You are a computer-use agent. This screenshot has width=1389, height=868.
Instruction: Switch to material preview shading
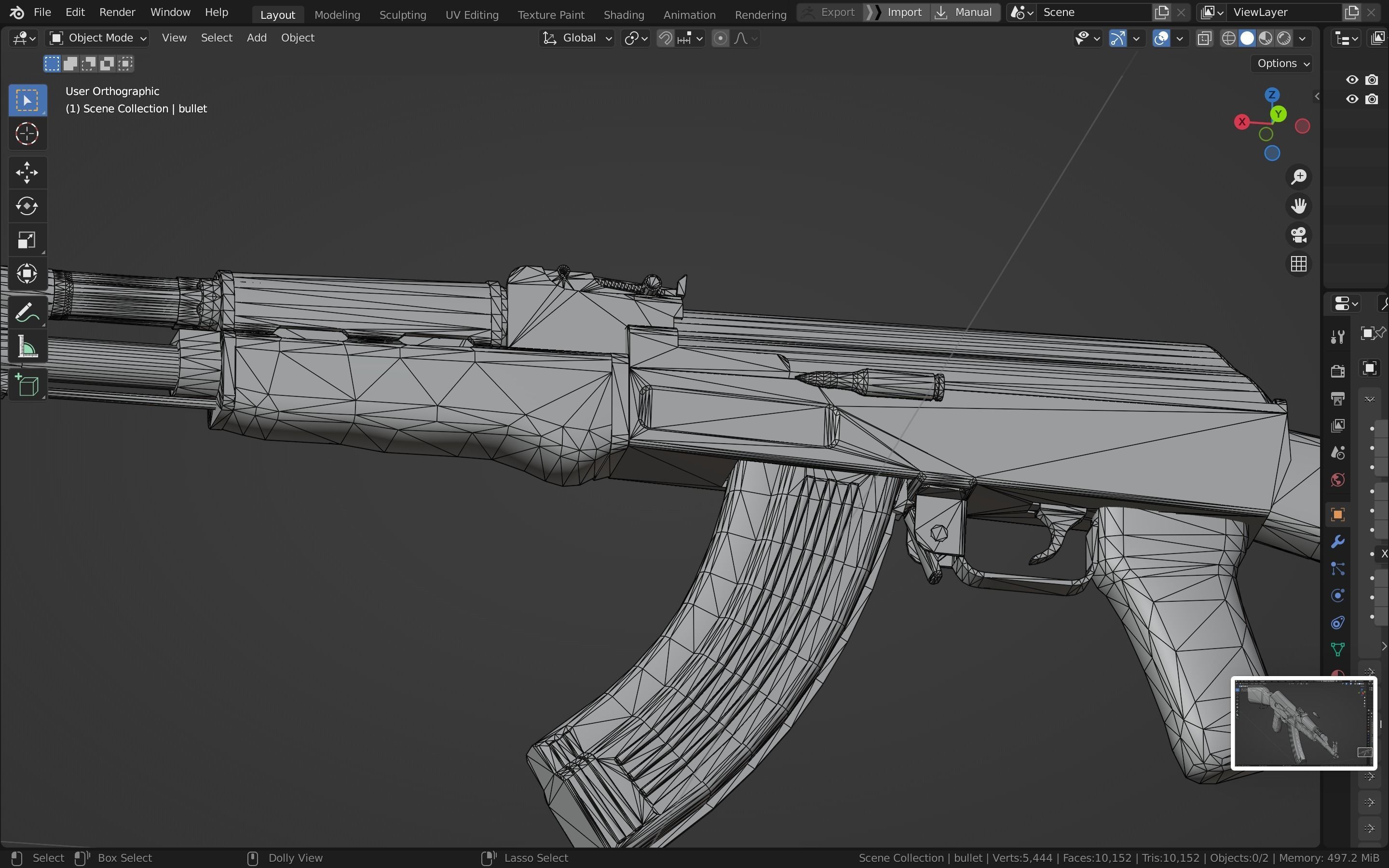(1266, 39)
